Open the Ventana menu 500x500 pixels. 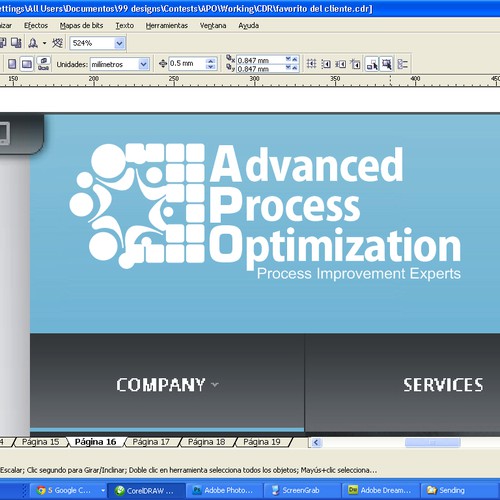(213, 26)
